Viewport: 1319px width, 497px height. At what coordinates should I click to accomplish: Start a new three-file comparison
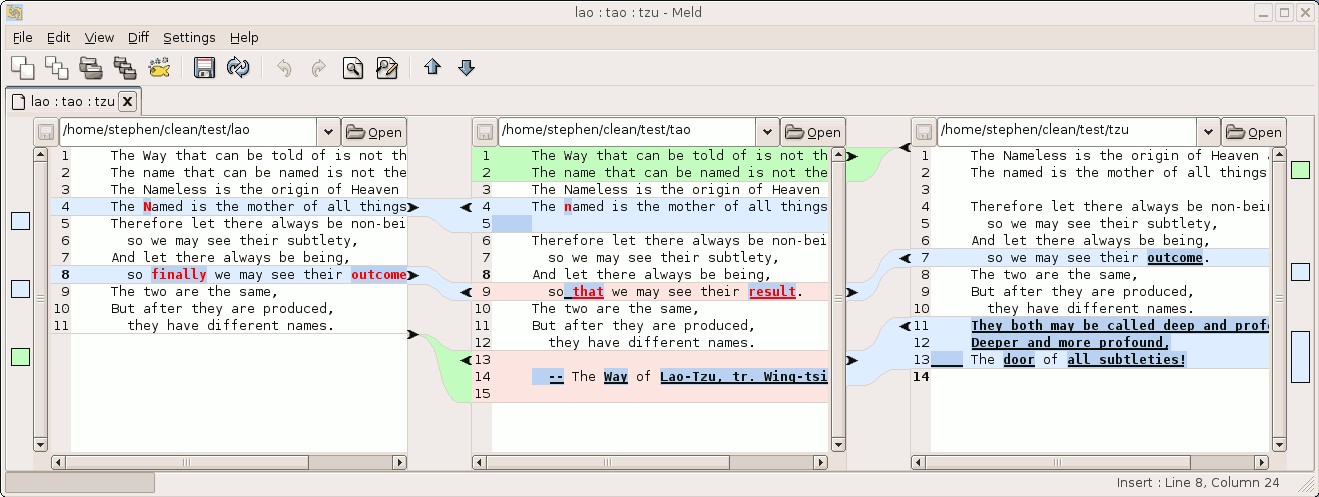[57, 68]
